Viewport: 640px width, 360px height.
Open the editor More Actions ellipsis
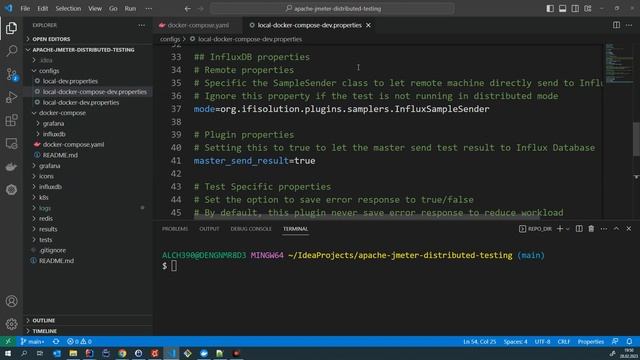(x=629, y=25)
